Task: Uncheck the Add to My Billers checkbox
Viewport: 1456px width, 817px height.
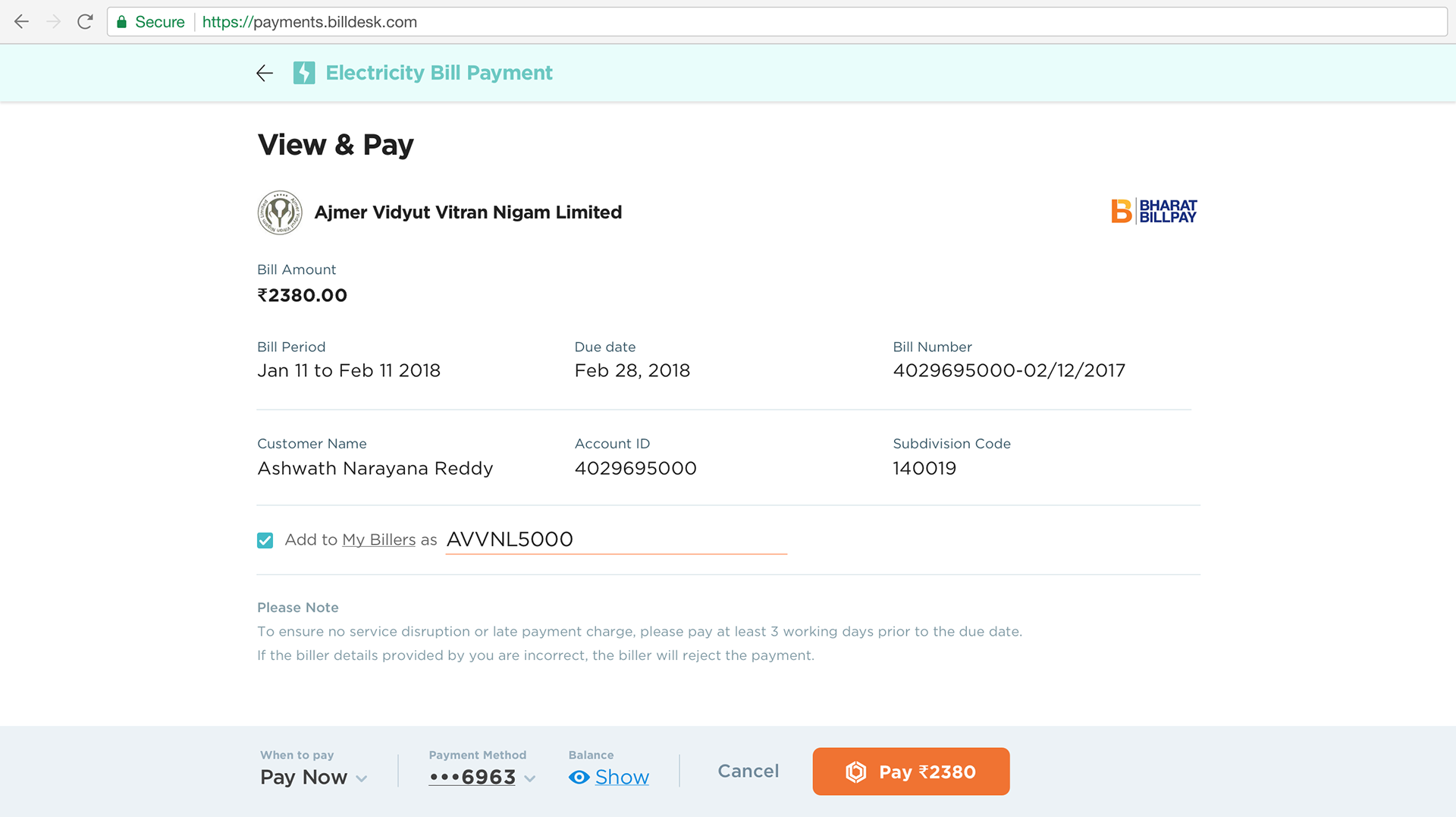Action: click(265, 540)
